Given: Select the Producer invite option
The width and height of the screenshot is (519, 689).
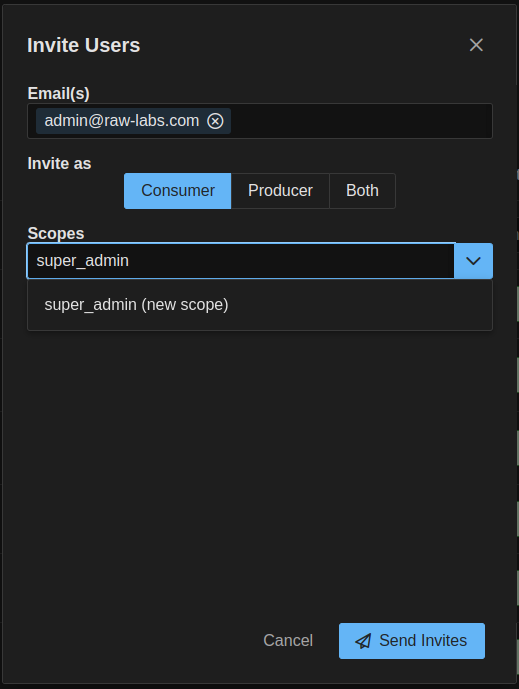Looking at the screenshot, I should (x=280, y=191).
